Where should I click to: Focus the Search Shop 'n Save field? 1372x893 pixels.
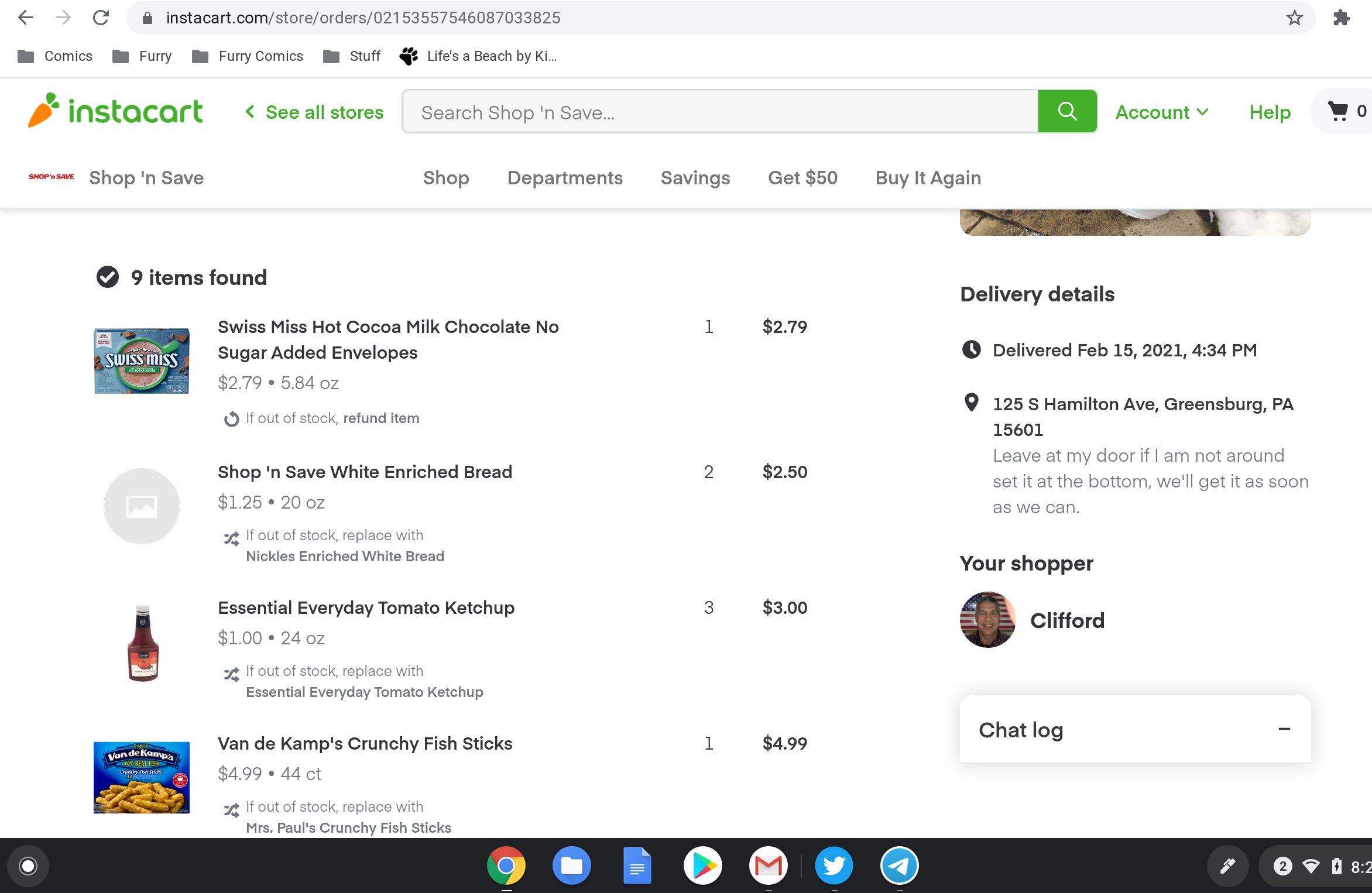click(x=720, y=112)
